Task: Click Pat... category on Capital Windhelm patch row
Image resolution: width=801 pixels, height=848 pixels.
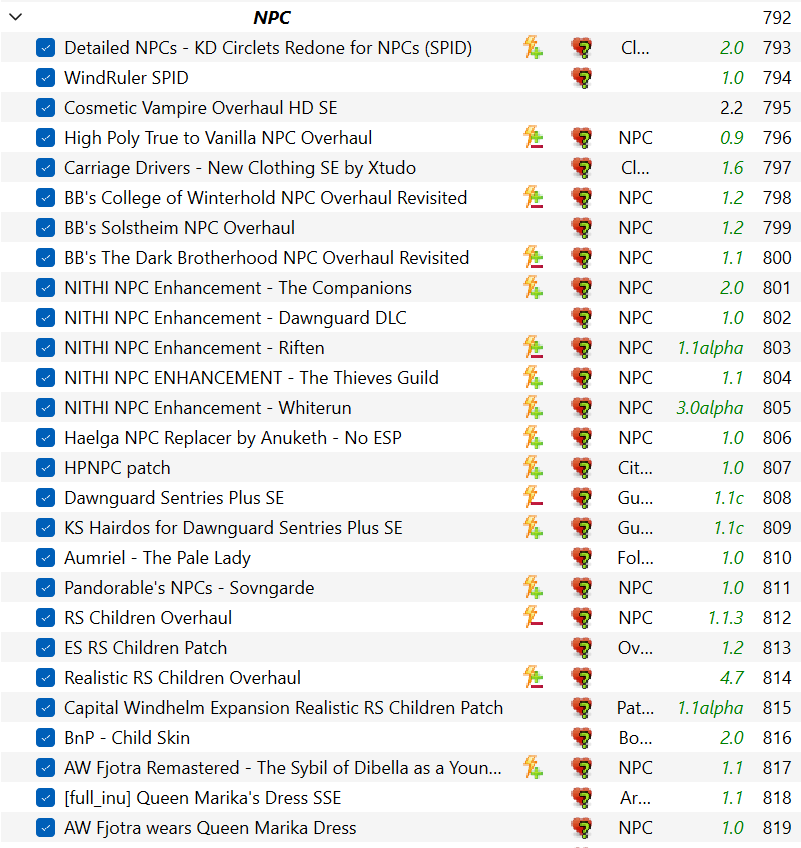Action: (x=635, y=708)
